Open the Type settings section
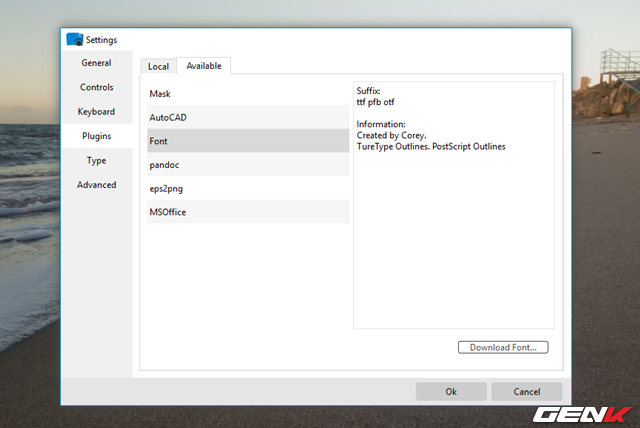640x428 pixels. [x=97, y=160]
